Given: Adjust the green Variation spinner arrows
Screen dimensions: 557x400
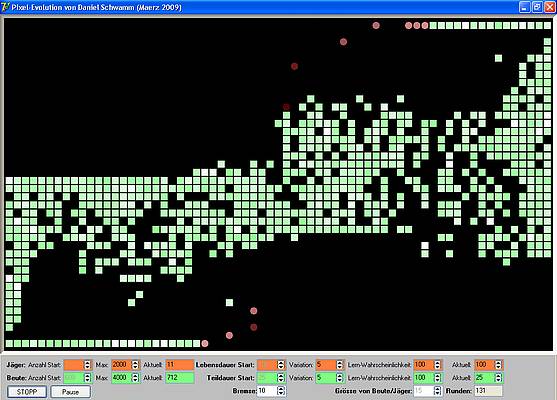Looking at the screenshot, I should point(340,378).
